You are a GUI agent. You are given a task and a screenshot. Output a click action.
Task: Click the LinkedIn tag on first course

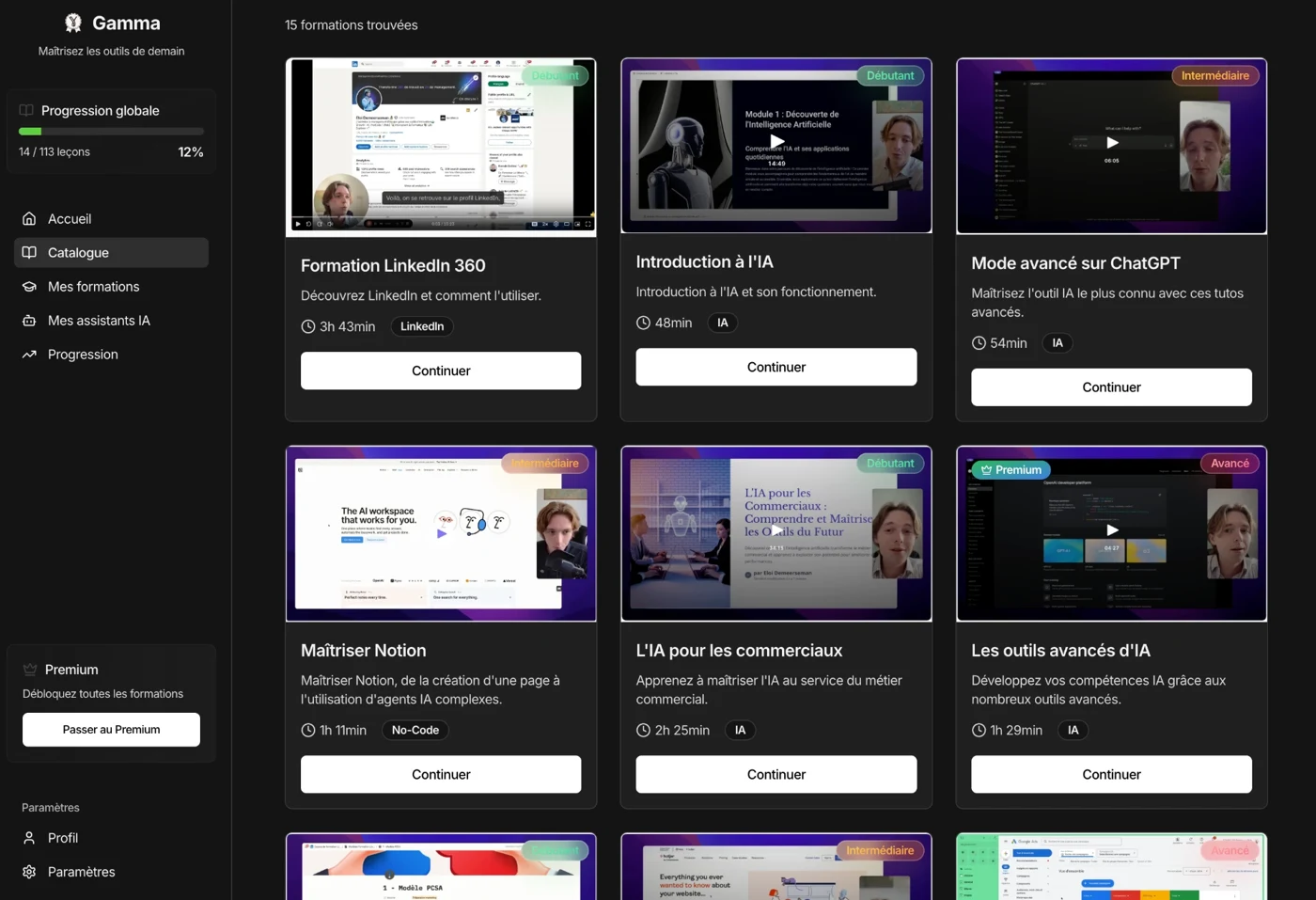pos(422,326)
